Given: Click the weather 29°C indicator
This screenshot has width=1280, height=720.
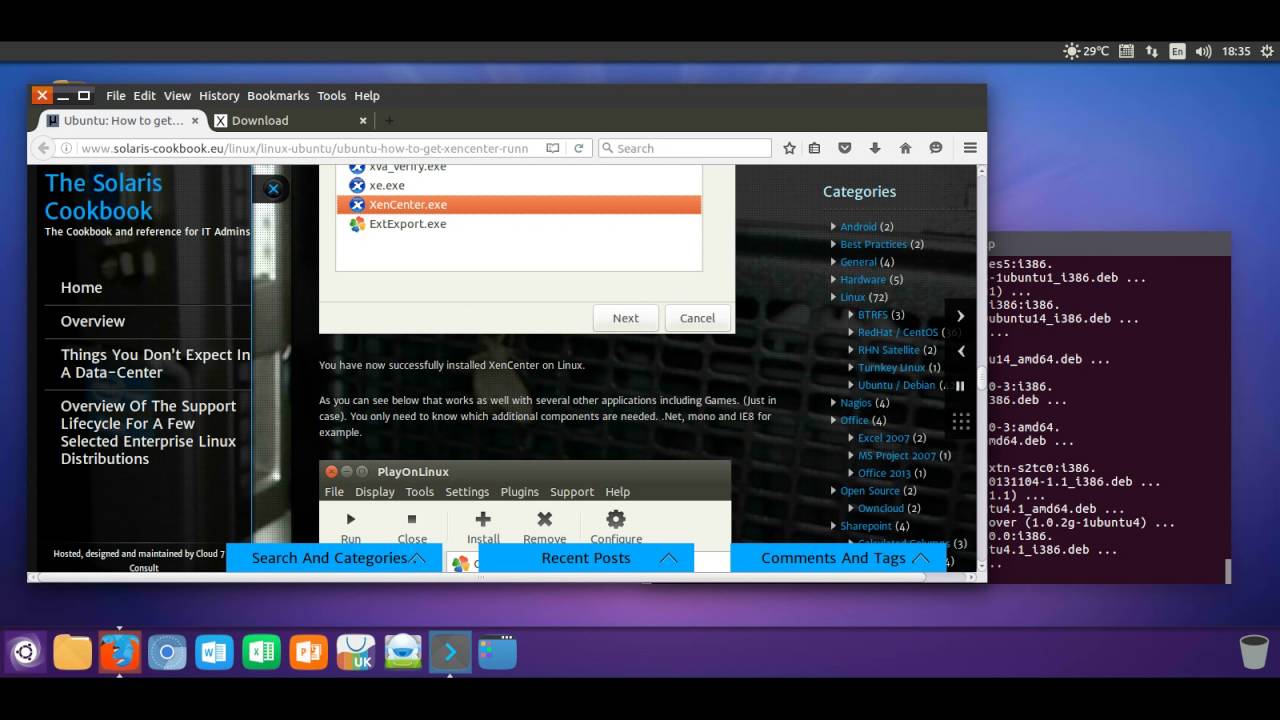Looking at the screenshot, I should pyautogui.click(x=1086, y=51).
